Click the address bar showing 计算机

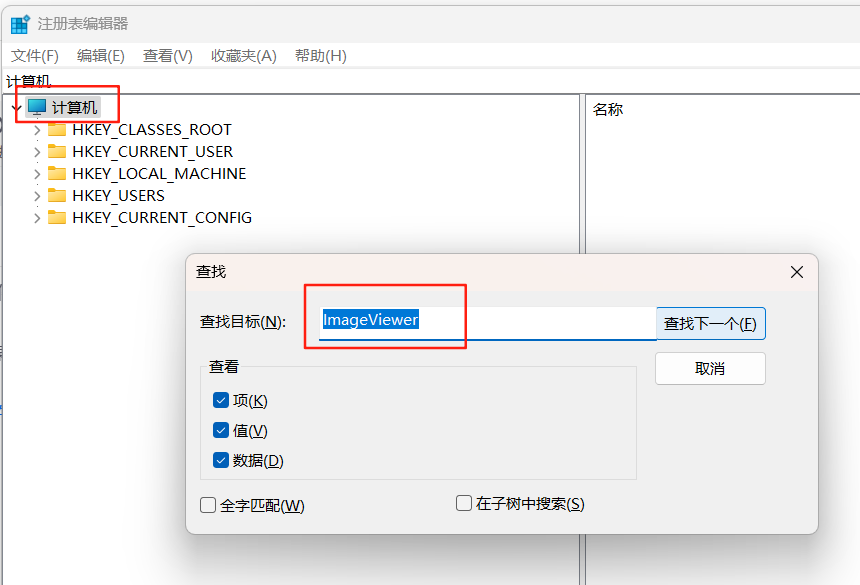coord(432,81)
